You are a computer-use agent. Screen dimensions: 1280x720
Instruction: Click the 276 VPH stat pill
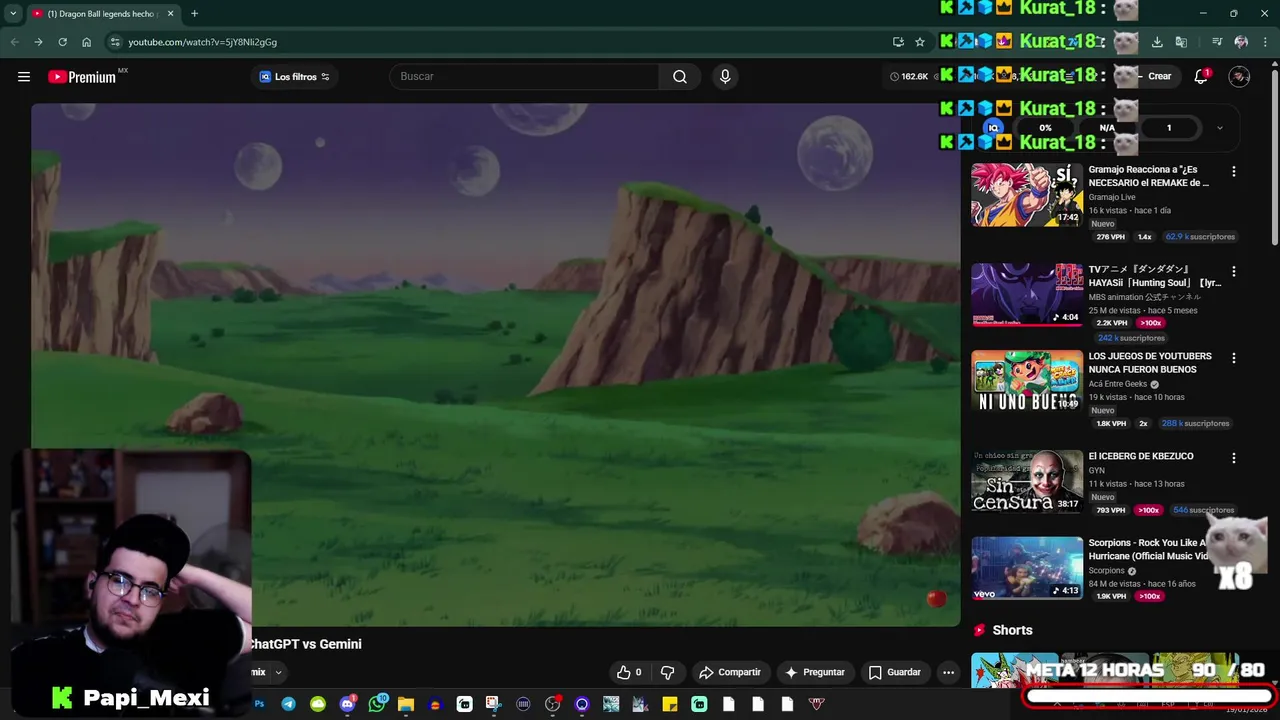1111,237
